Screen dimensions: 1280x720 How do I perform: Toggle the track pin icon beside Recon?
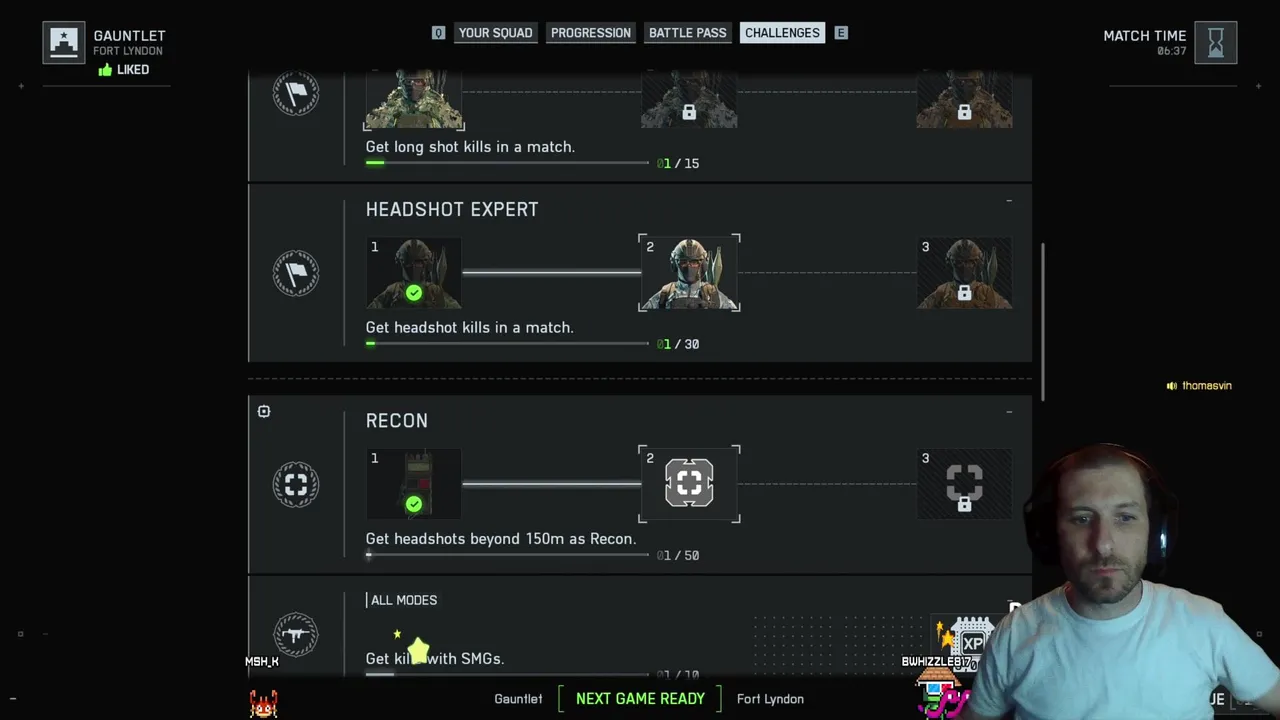[x=264, y=411]
